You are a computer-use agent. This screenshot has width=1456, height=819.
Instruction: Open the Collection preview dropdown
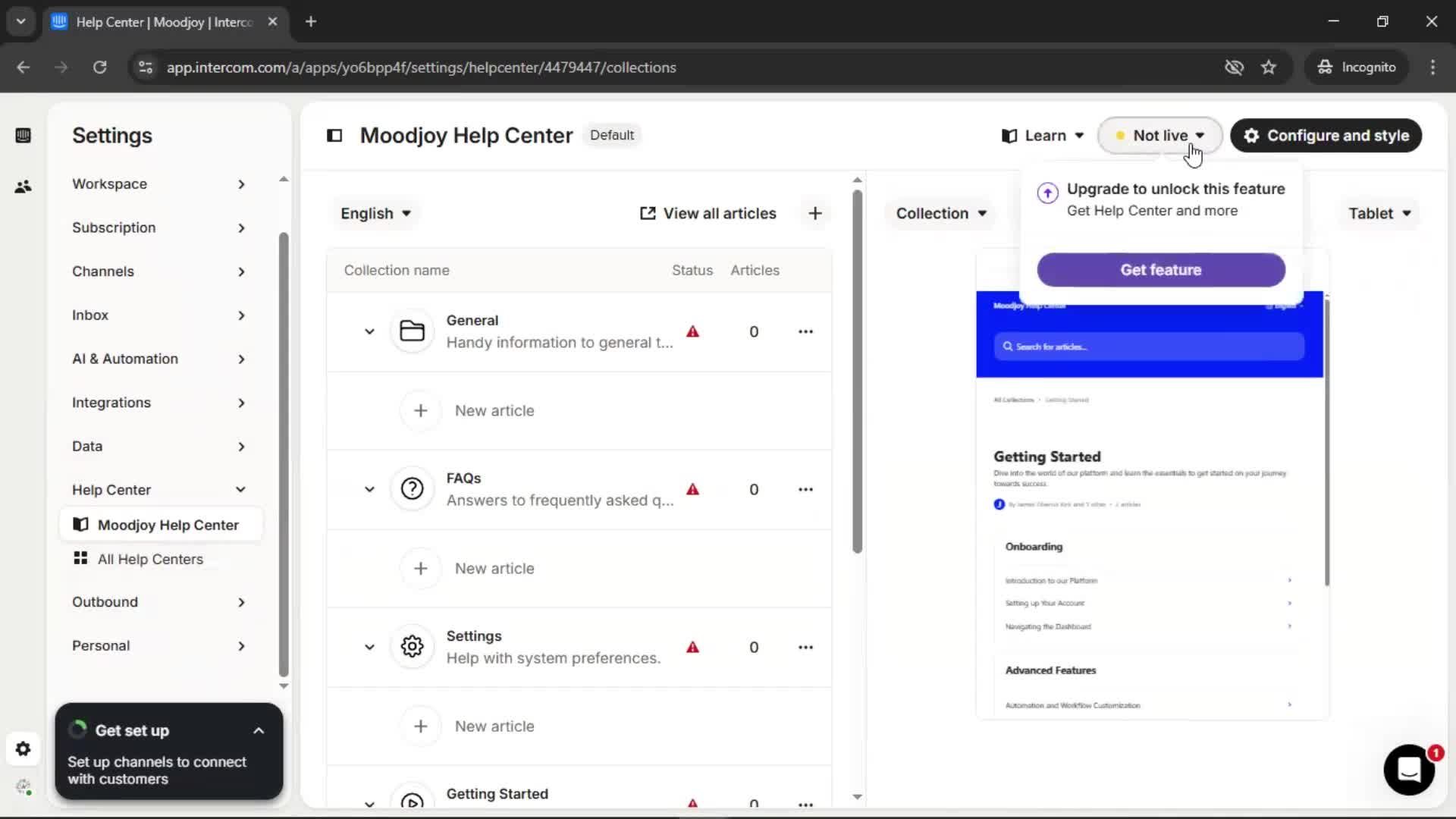pos(941,214)
